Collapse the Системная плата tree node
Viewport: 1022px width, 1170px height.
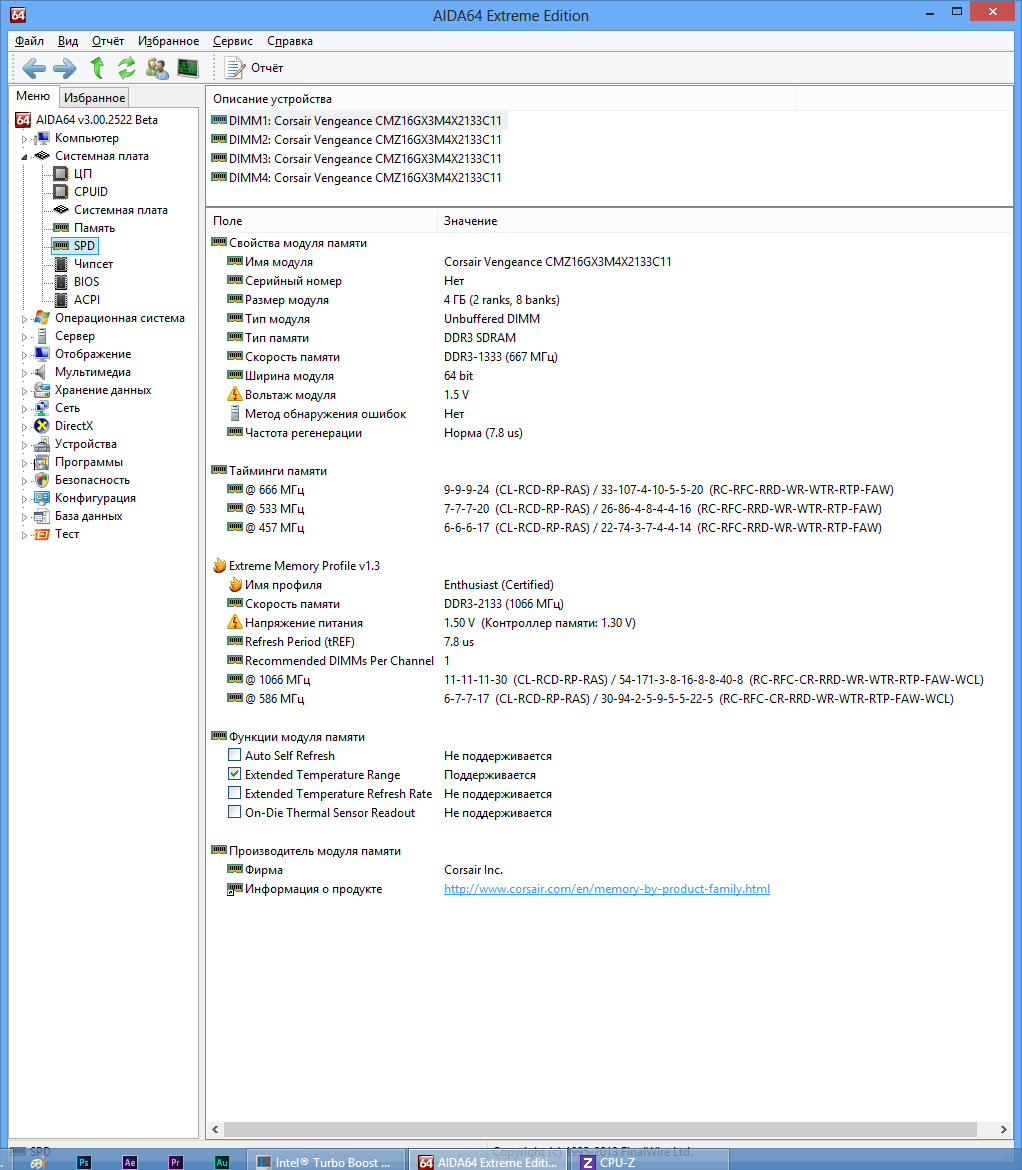[x=25, y=157]
